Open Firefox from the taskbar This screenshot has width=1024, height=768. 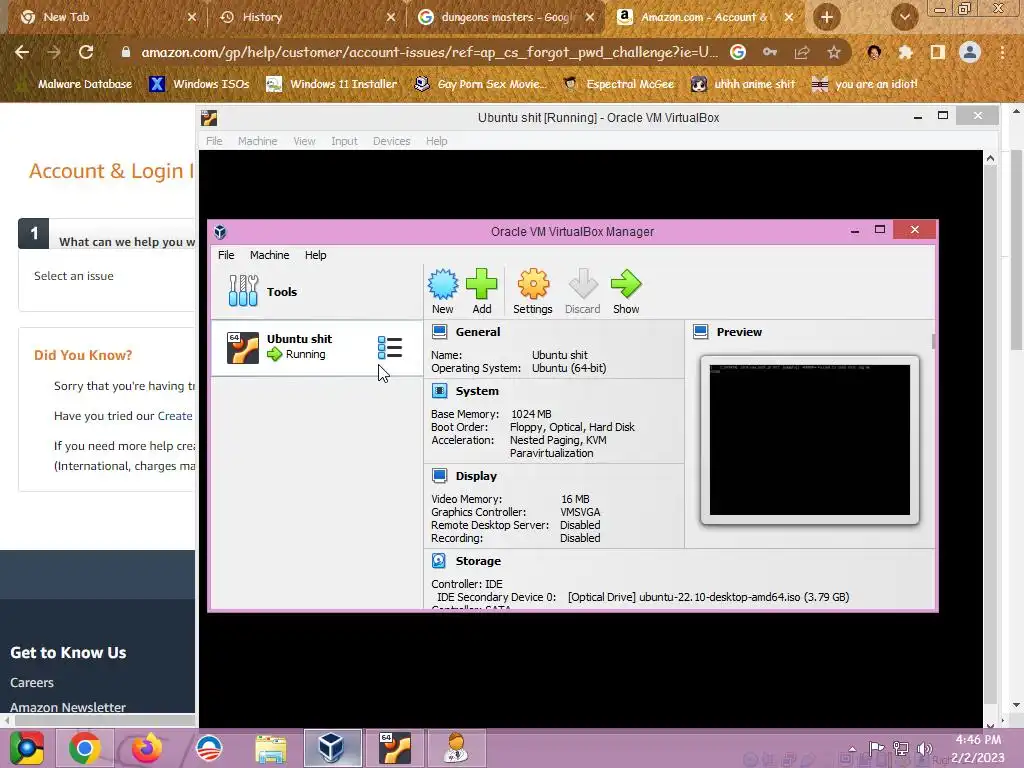pos(146,748)
